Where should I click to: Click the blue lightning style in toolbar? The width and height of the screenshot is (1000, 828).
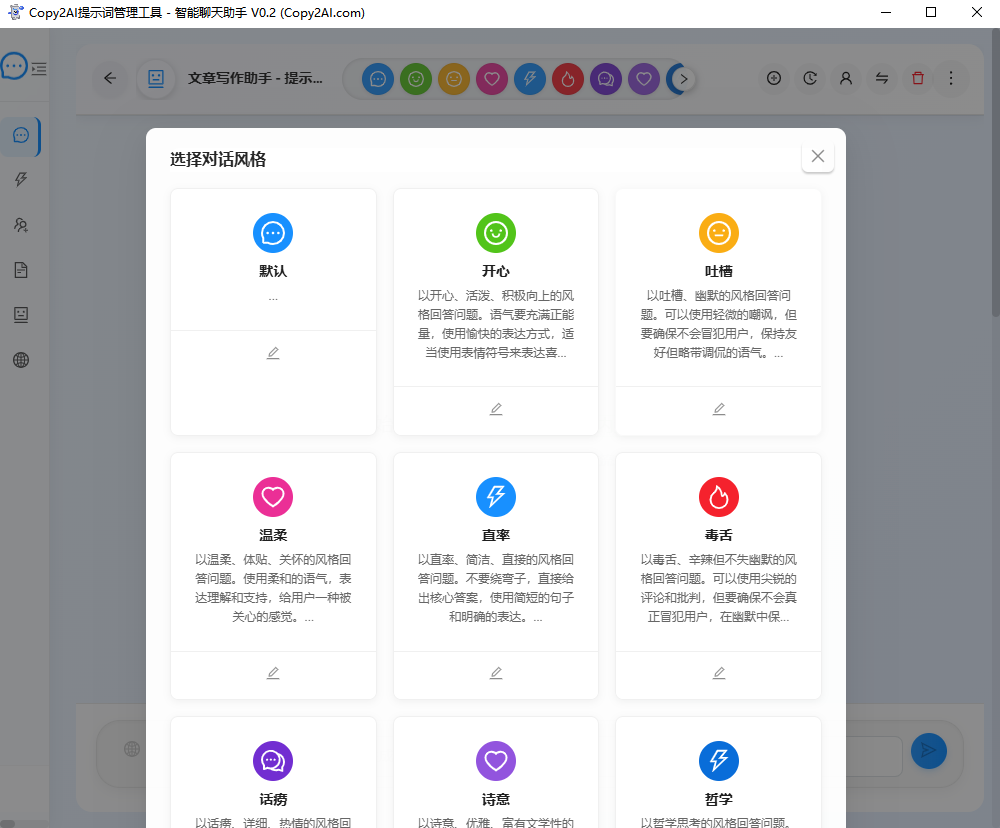(530, 79)
